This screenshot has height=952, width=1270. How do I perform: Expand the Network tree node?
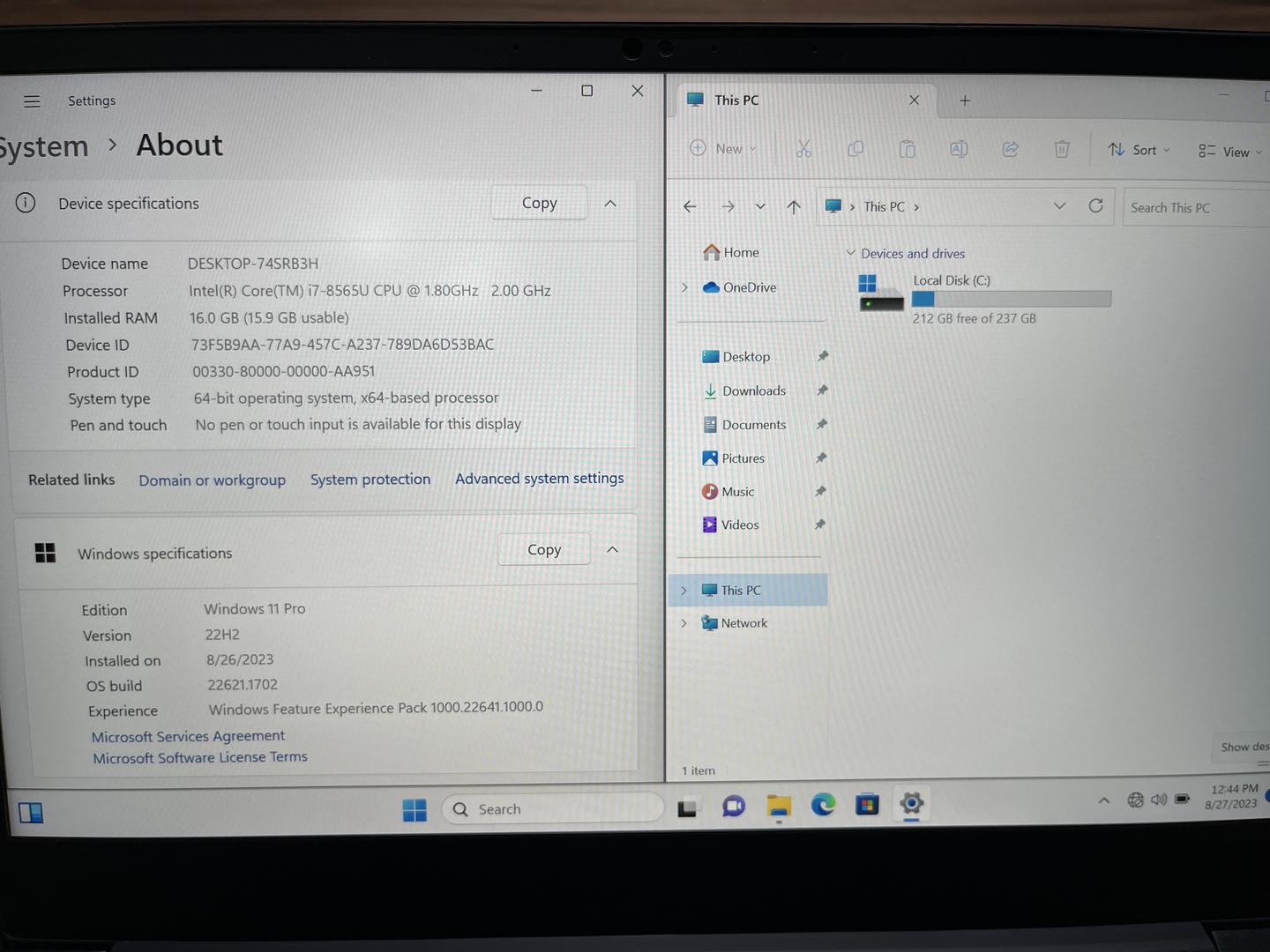tap(684, 622)
